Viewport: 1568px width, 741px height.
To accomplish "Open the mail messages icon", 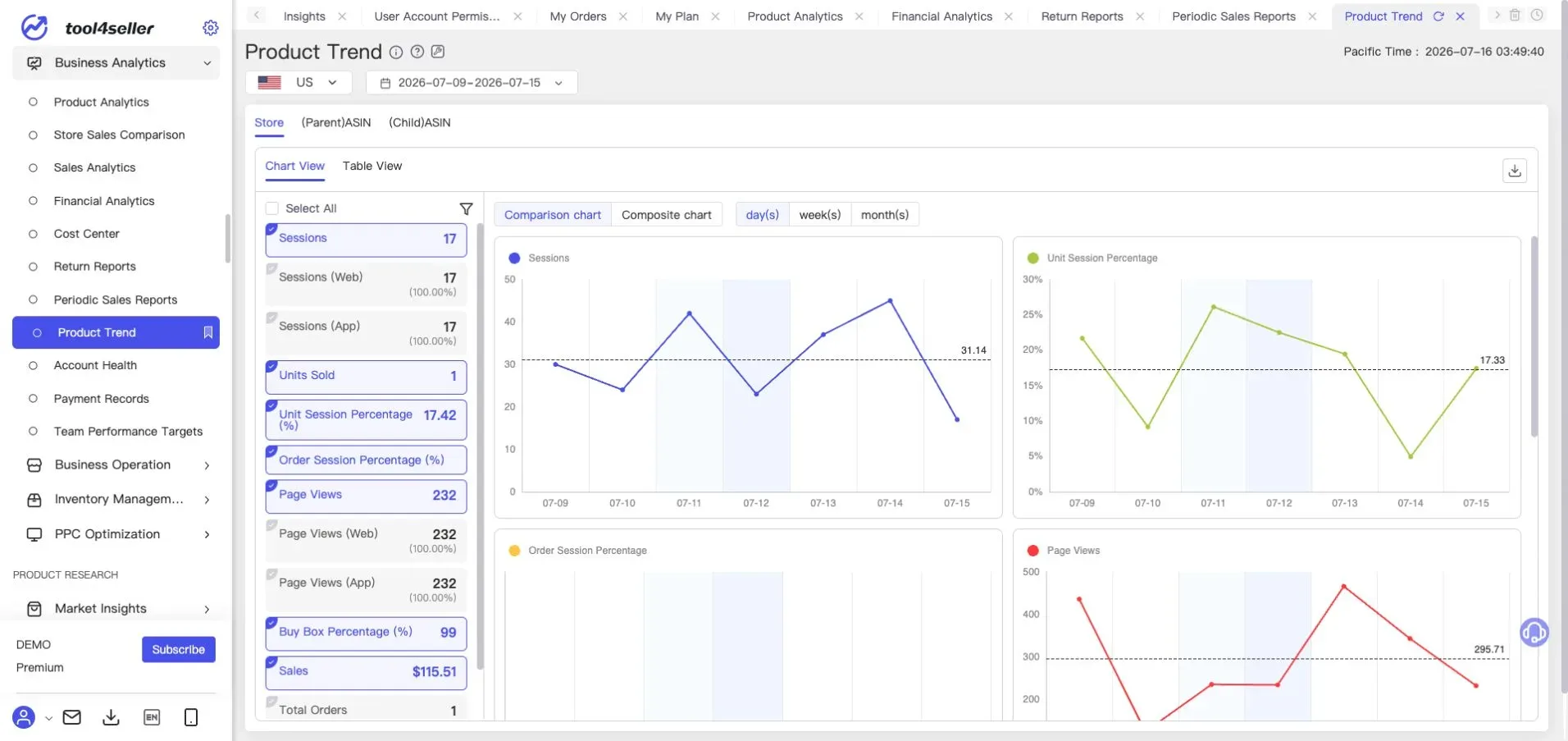I will pos(72,717).
